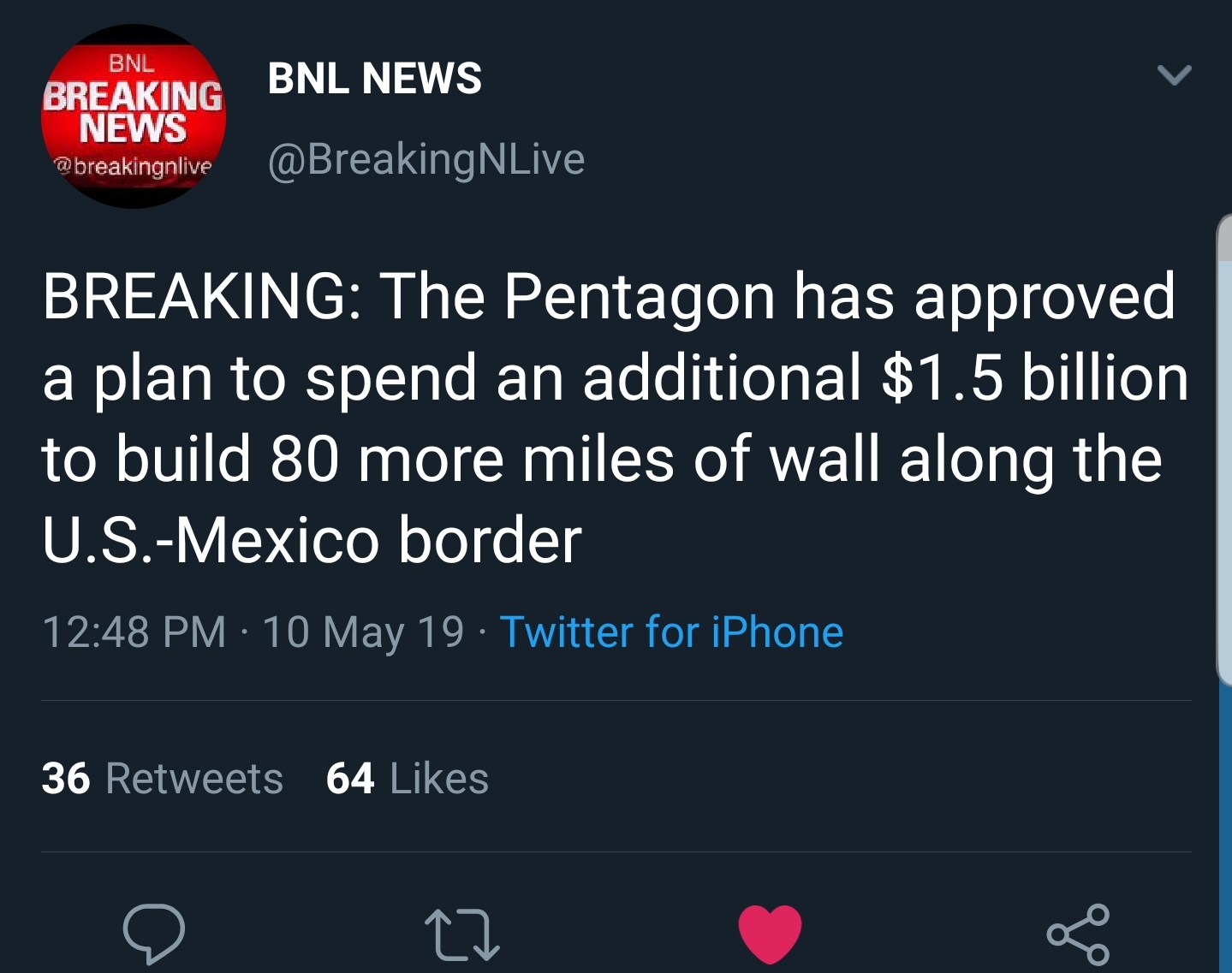
Task: Tap the $1.5 billion text in the tweet
Action: click(x=1035, y=378)
